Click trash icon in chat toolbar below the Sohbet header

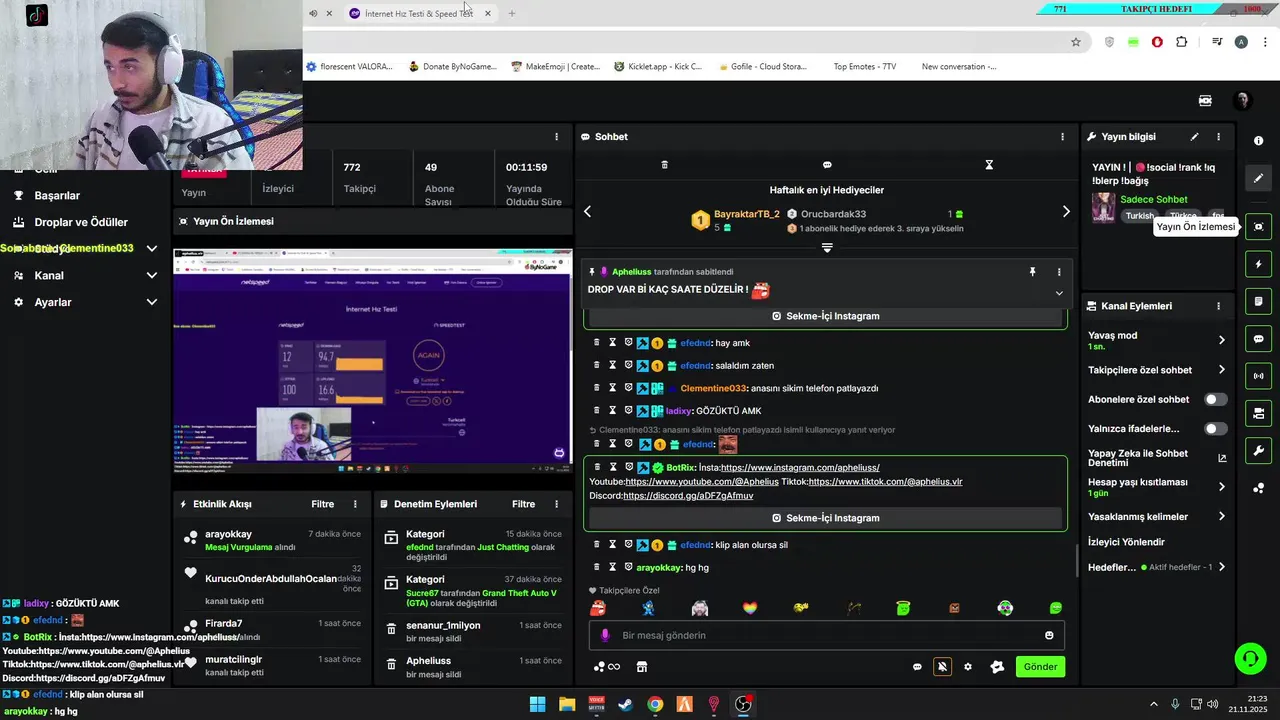pyautogui.click(x=664, y=164)
